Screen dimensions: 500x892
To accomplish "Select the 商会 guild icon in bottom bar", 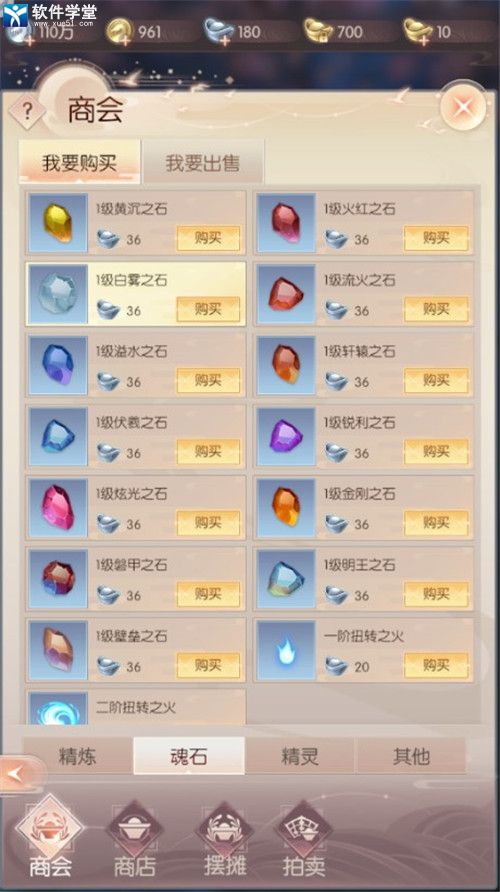I will coord(50,837).
